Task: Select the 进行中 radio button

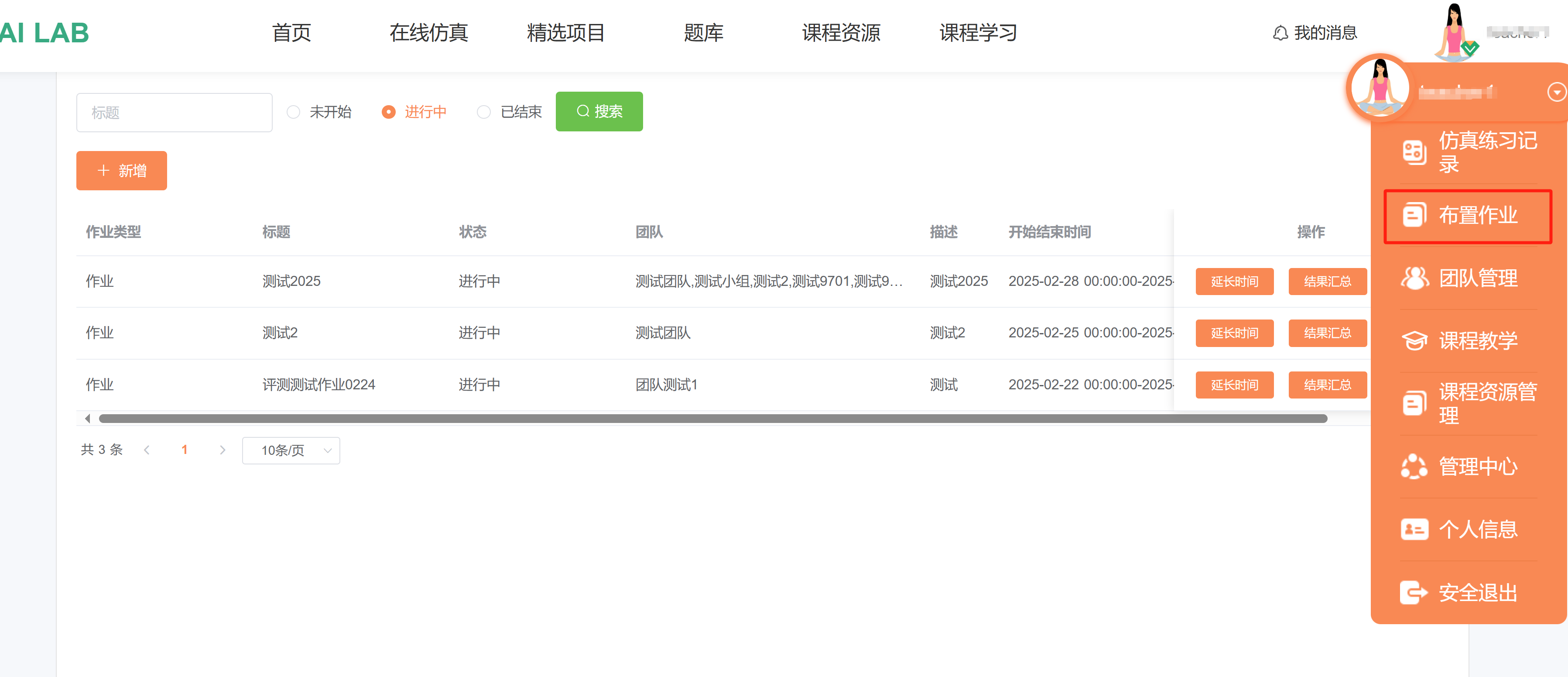Action: [388, 112]
